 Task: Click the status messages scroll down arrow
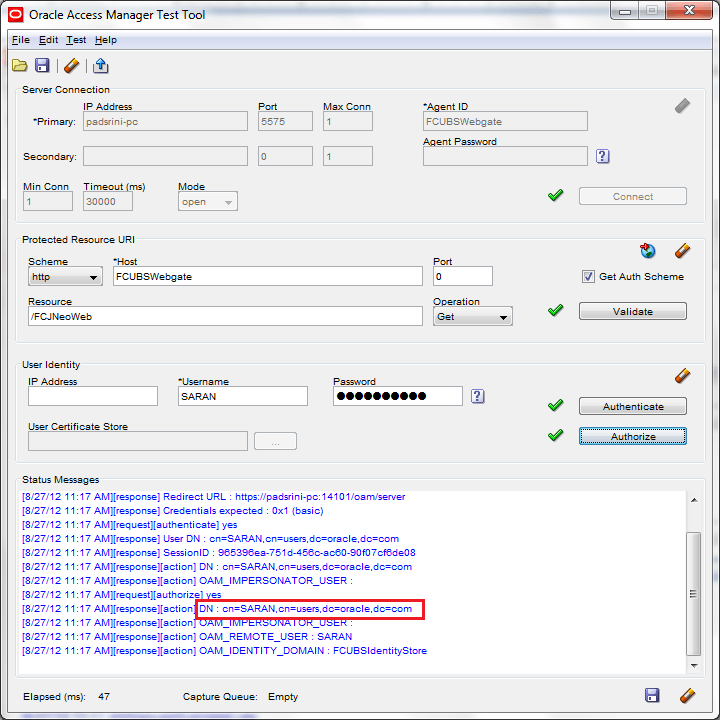[694, 665]
